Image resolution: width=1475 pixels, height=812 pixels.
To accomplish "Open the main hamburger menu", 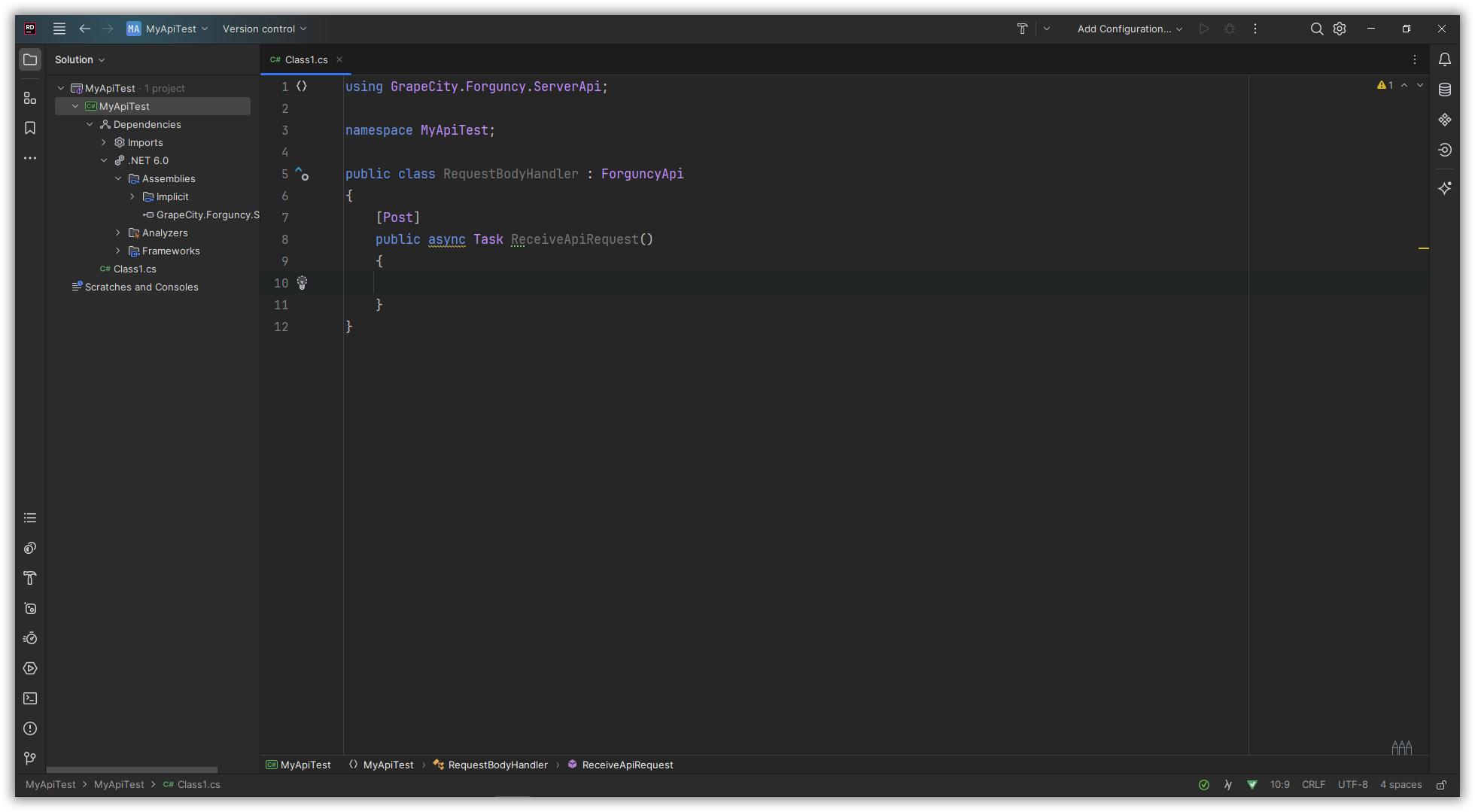I will tap(59, 29).
